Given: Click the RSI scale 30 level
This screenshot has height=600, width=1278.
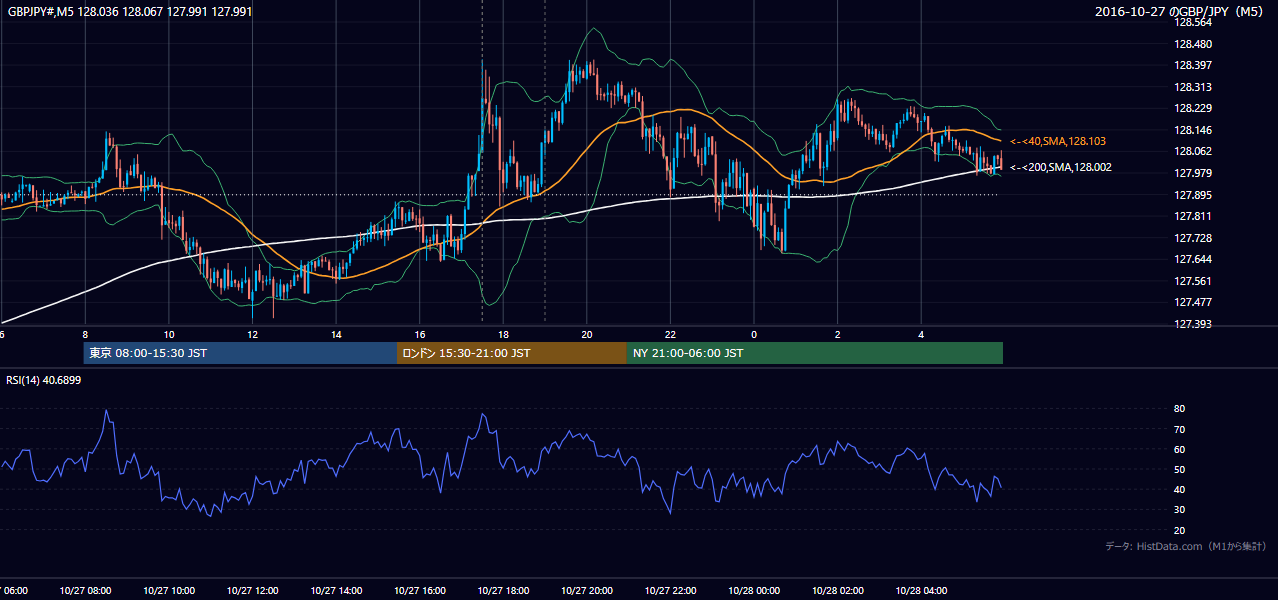Looking at the screenshot, I should 1179,510.
